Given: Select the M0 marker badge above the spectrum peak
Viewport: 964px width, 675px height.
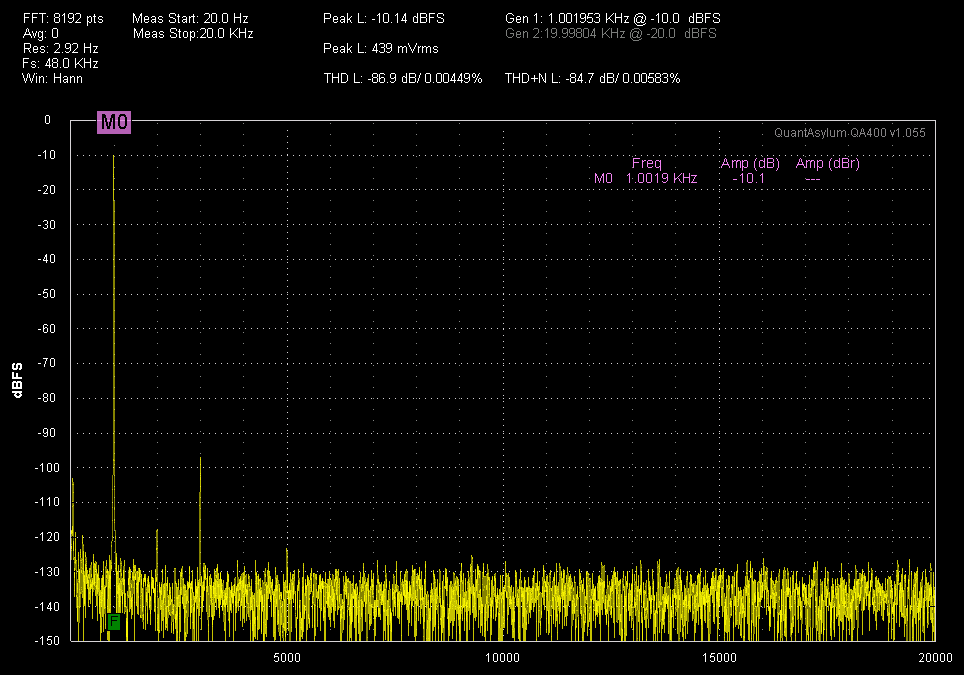Looking at the screenshot, I should point(114,122).
